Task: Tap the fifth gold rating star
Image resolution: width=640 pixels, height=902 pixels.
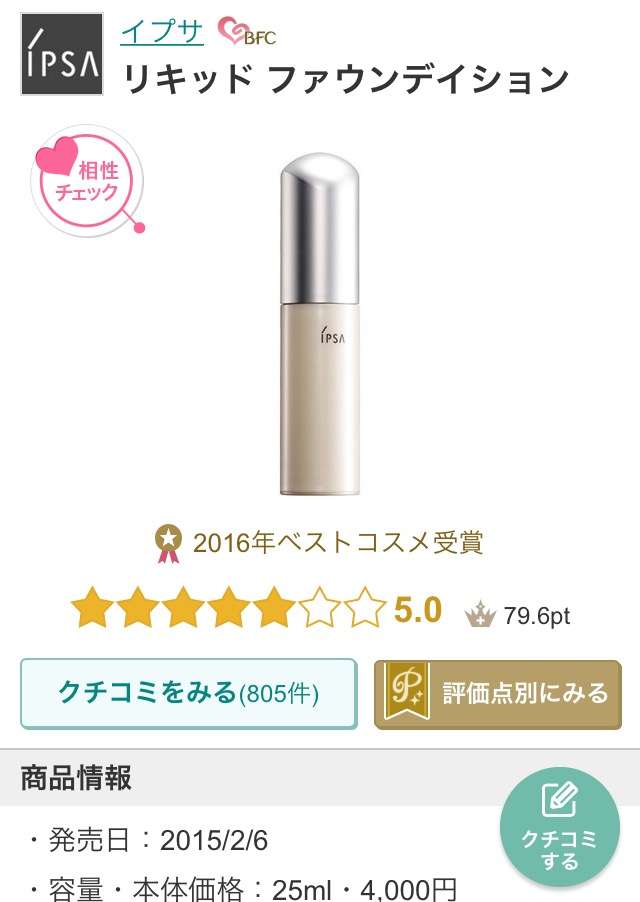Action: (x=274, y=607)
